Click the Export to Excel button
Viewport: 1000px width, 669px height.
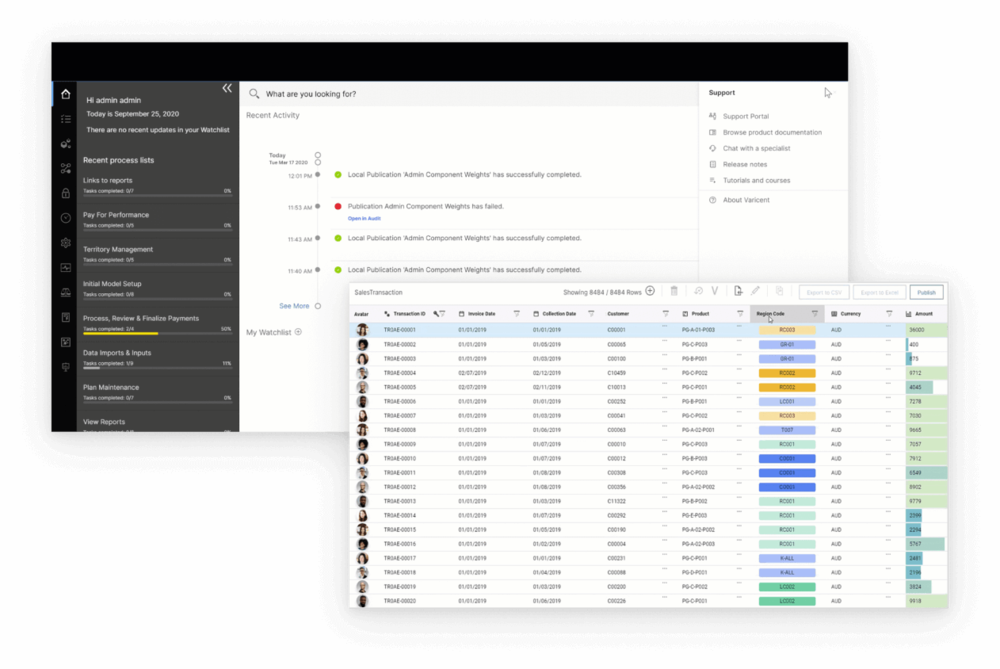tap(879, 292)
